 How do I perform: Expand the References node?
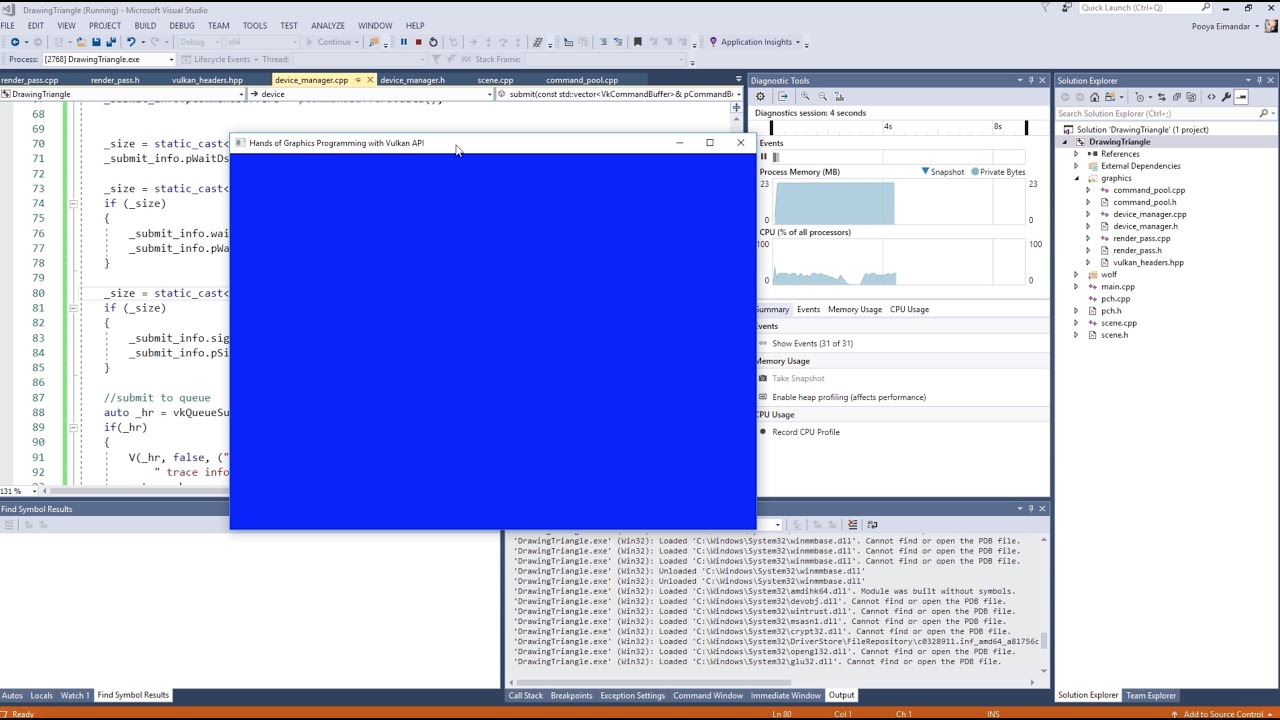(1076, 154)
